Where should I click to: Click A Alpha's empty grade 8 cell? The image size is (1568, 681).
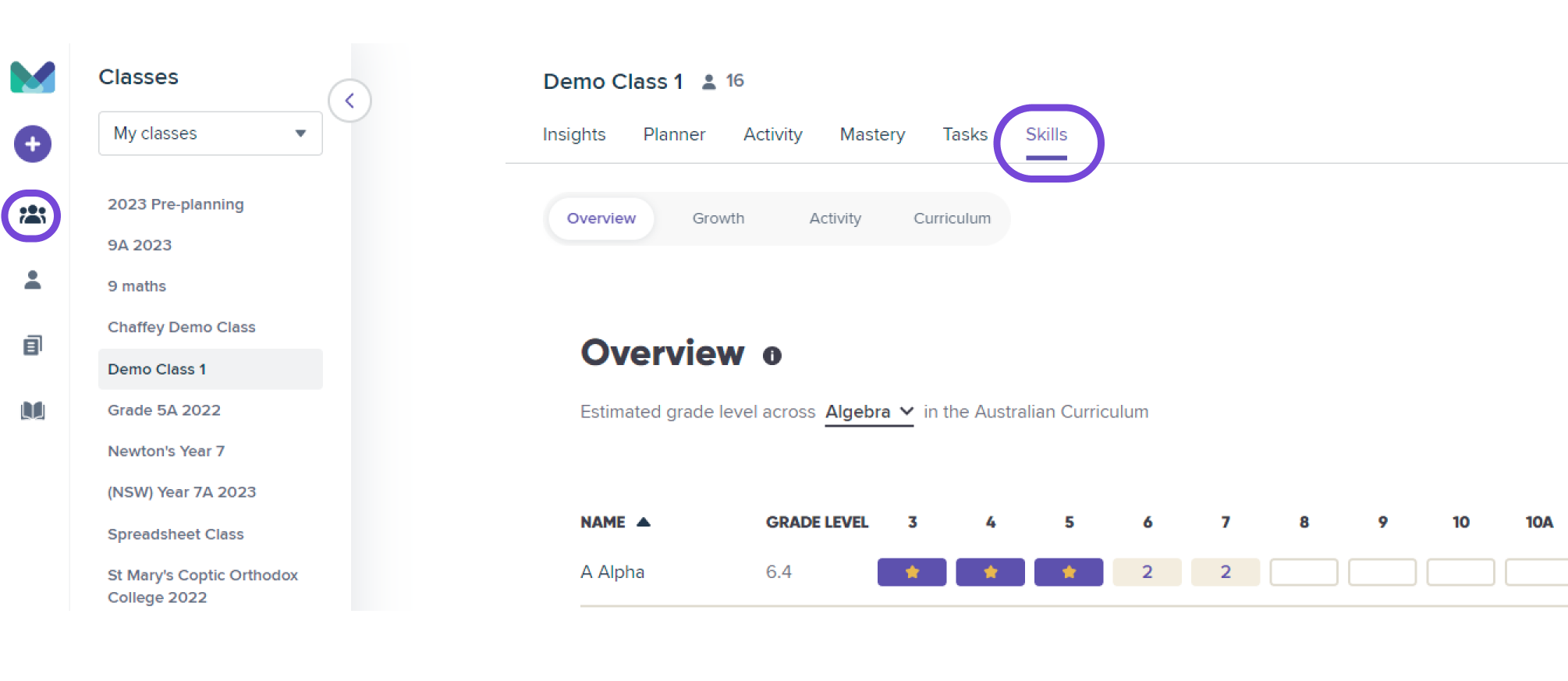(1304, 572)
